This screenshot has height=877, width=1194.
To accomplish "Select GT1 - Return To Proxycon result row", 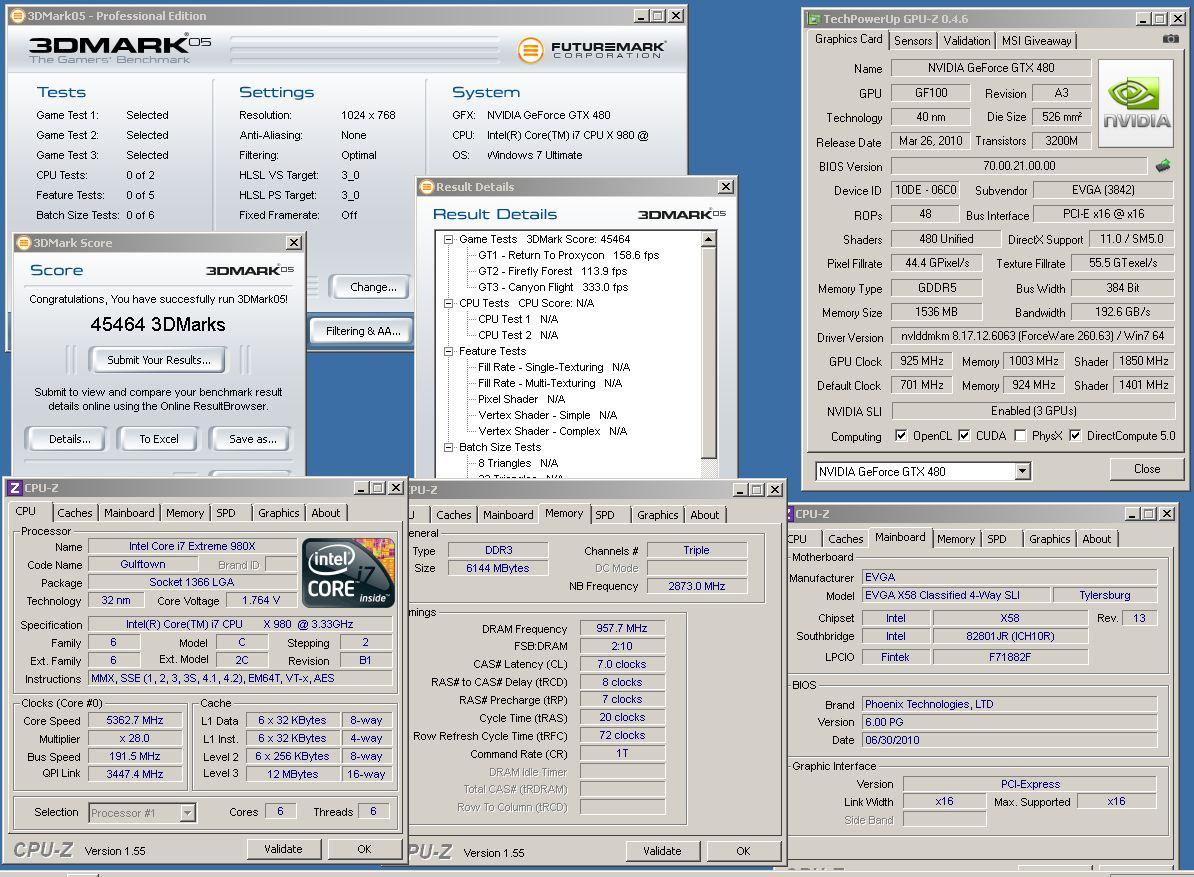I will pyautogui.click(x=568, y=255).
